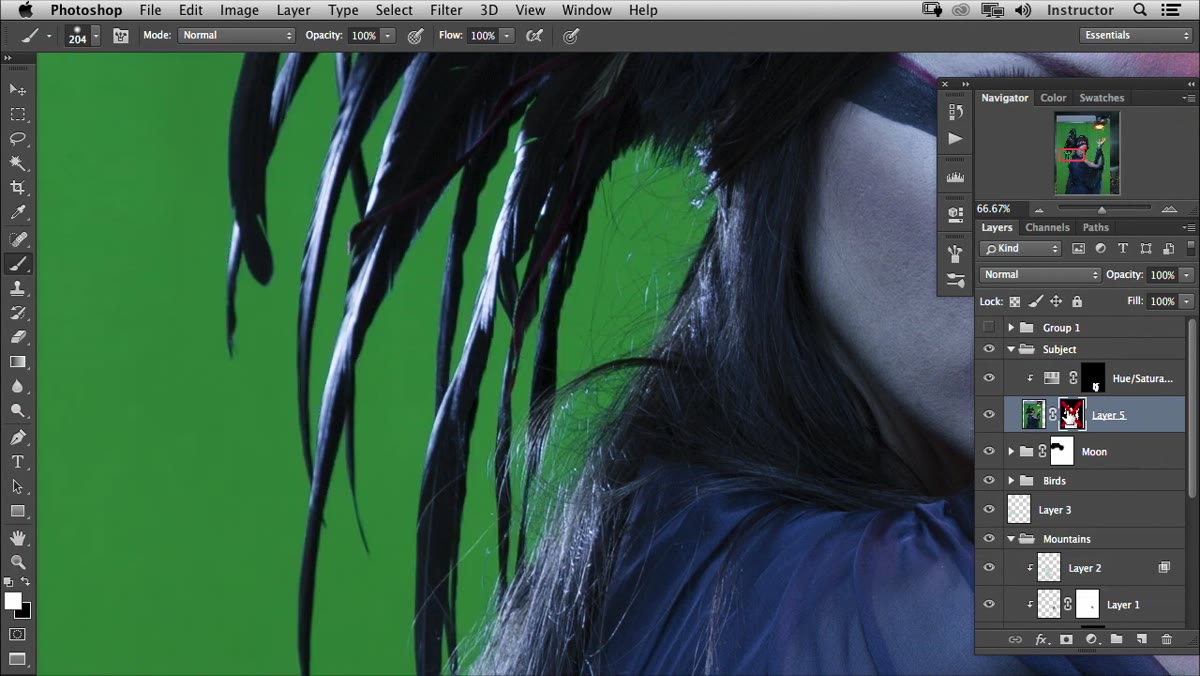
Task: Hide the Hue/Saturation adjustment layer
Action: coord(989,378)
